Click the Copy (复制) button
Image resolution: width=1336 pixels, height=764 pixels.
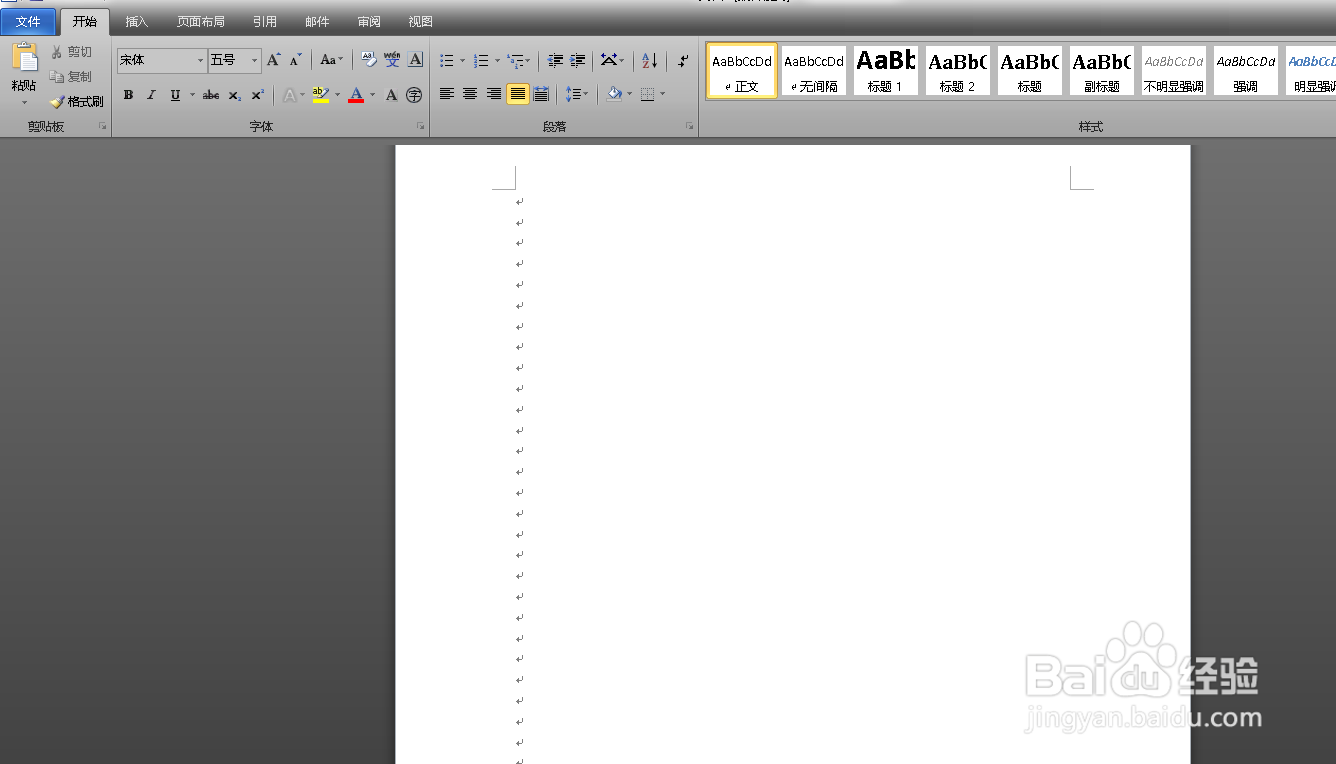click(71, 77)
